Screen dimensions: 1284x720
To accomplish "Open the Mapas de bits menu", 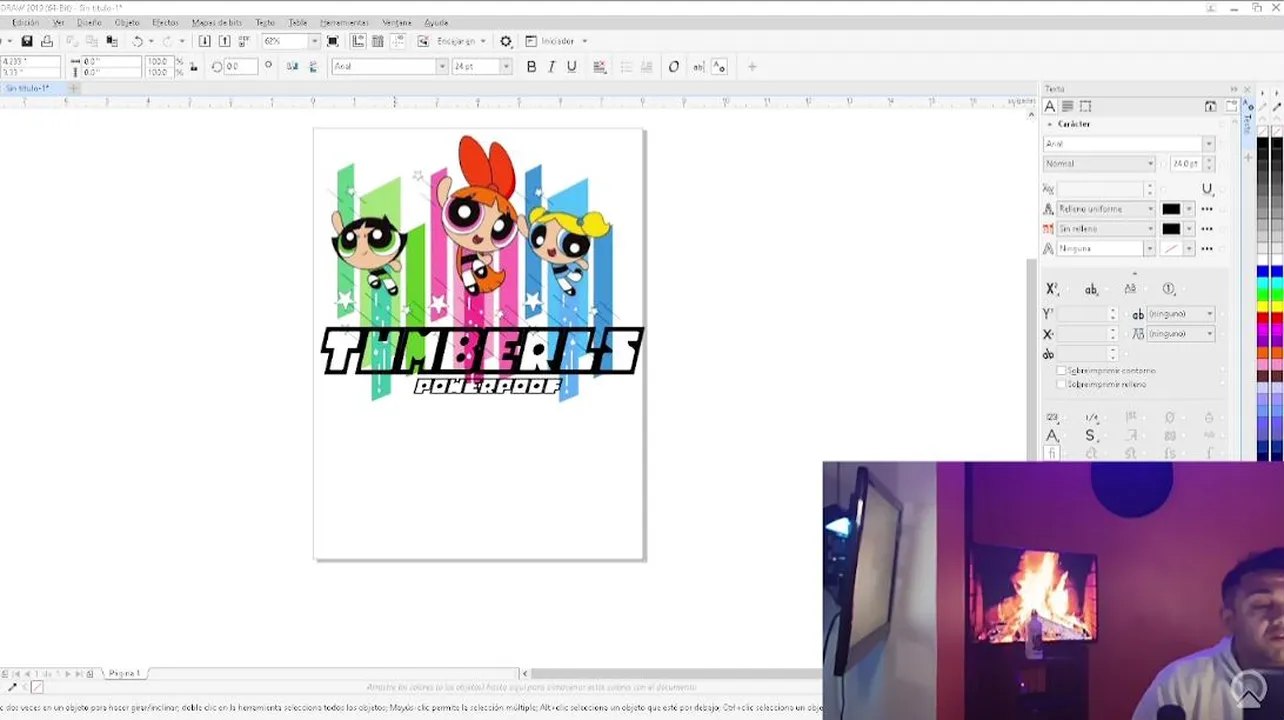I will [217, 22].
